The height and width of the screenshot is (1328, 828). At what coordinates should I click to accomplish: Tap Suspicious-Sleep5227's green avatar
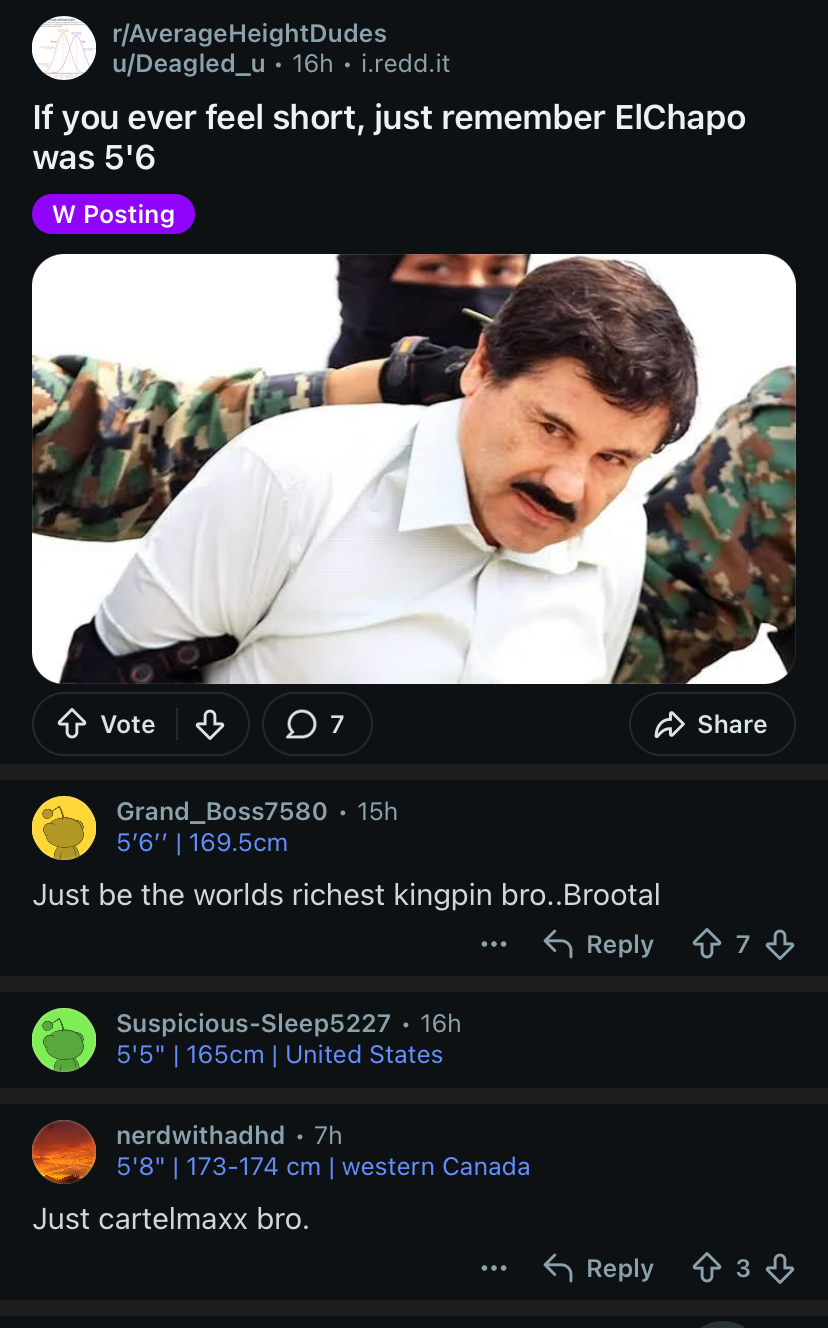[63, 1040]
